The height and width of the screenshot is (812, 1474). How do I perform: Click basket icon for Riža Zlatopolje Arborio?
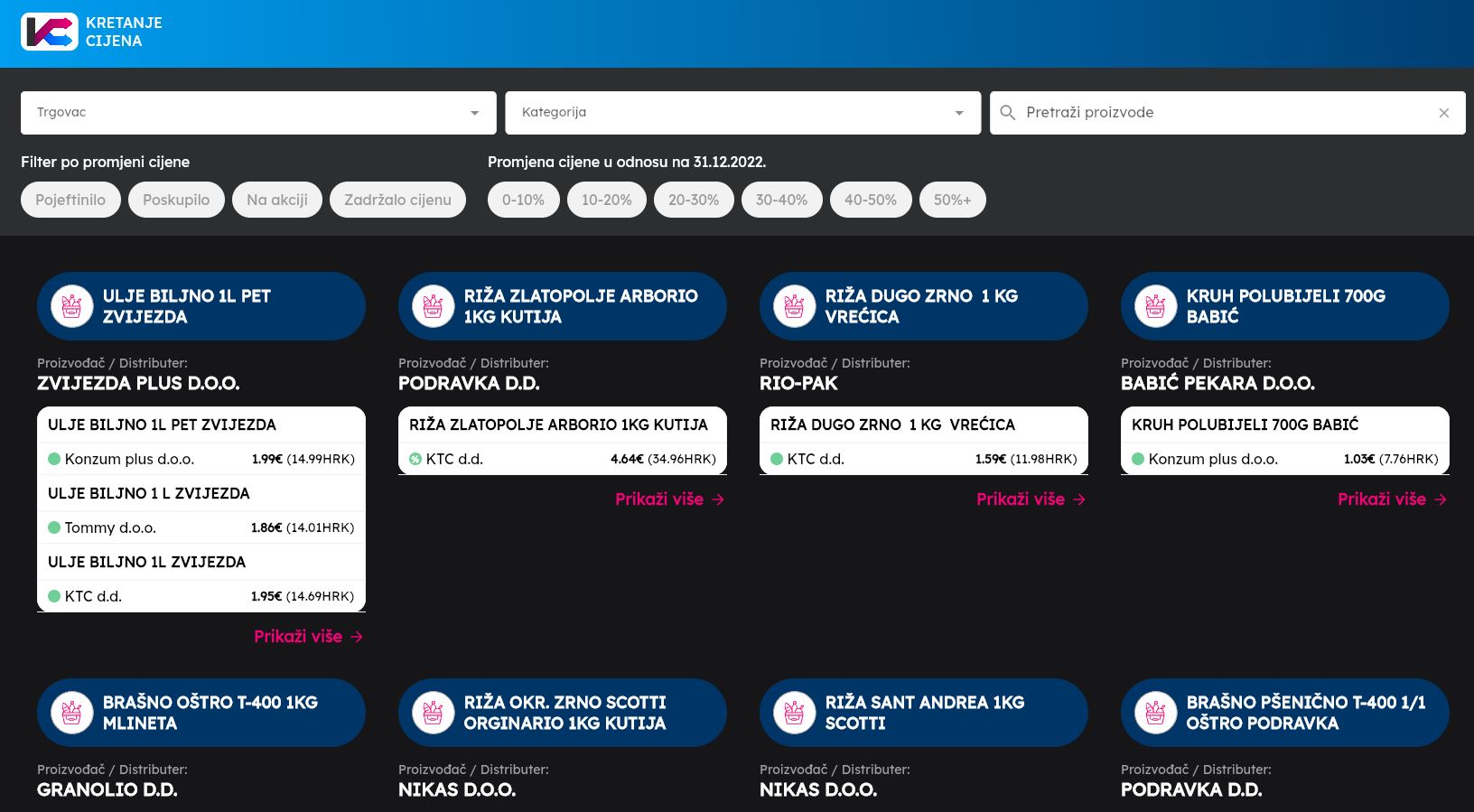(433, 306)
